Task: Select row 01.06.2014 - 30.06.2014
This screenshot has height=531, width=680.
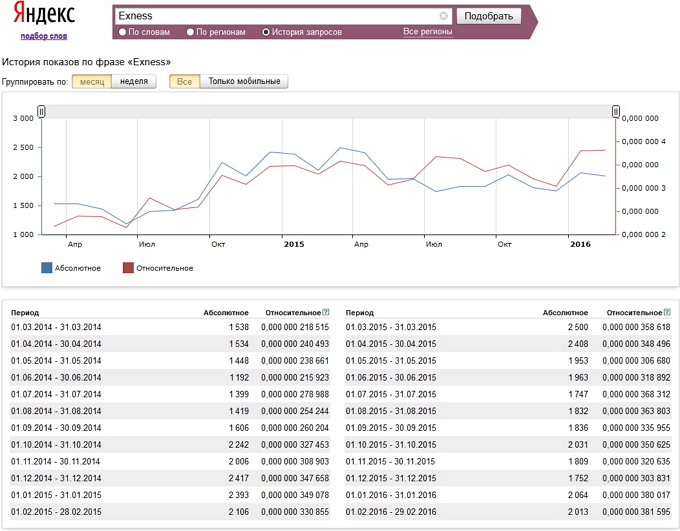Action: 170,377
